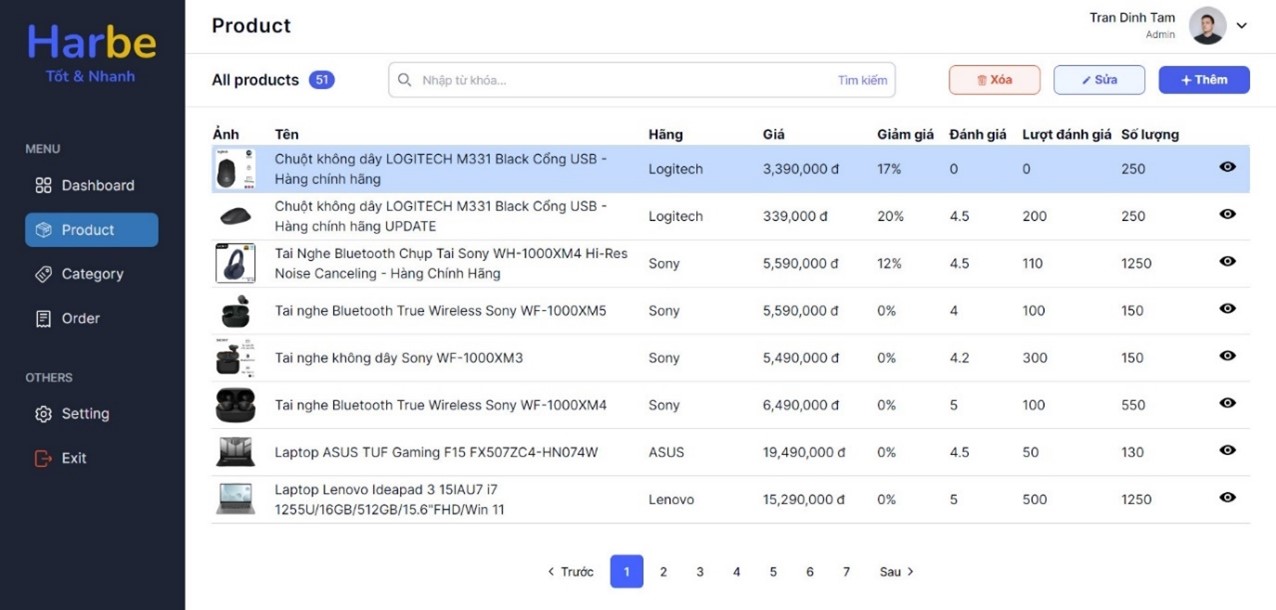This screenshot has height=610, width=1276.
Task: Open the Setting menu item
Action: [91, 414]
